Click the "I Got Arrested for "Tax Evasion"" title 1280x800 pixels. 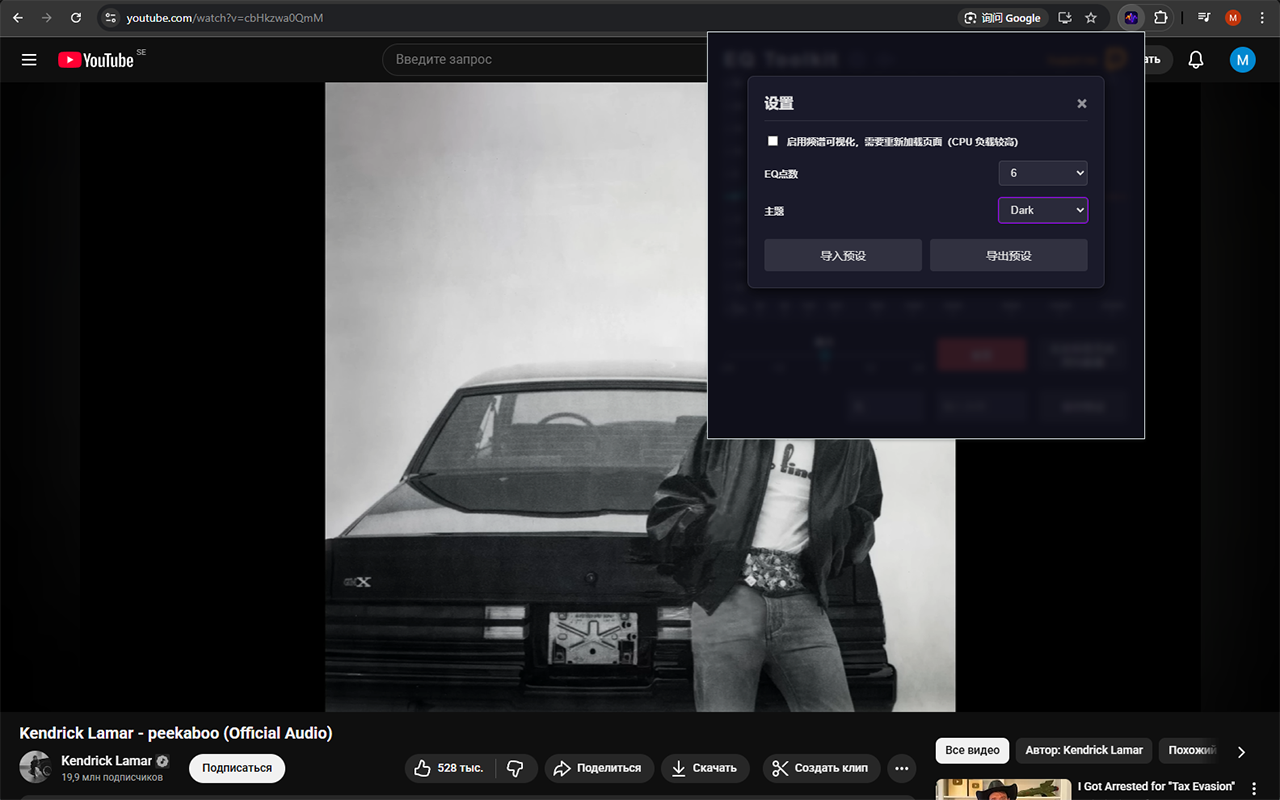click(1156, 786)
